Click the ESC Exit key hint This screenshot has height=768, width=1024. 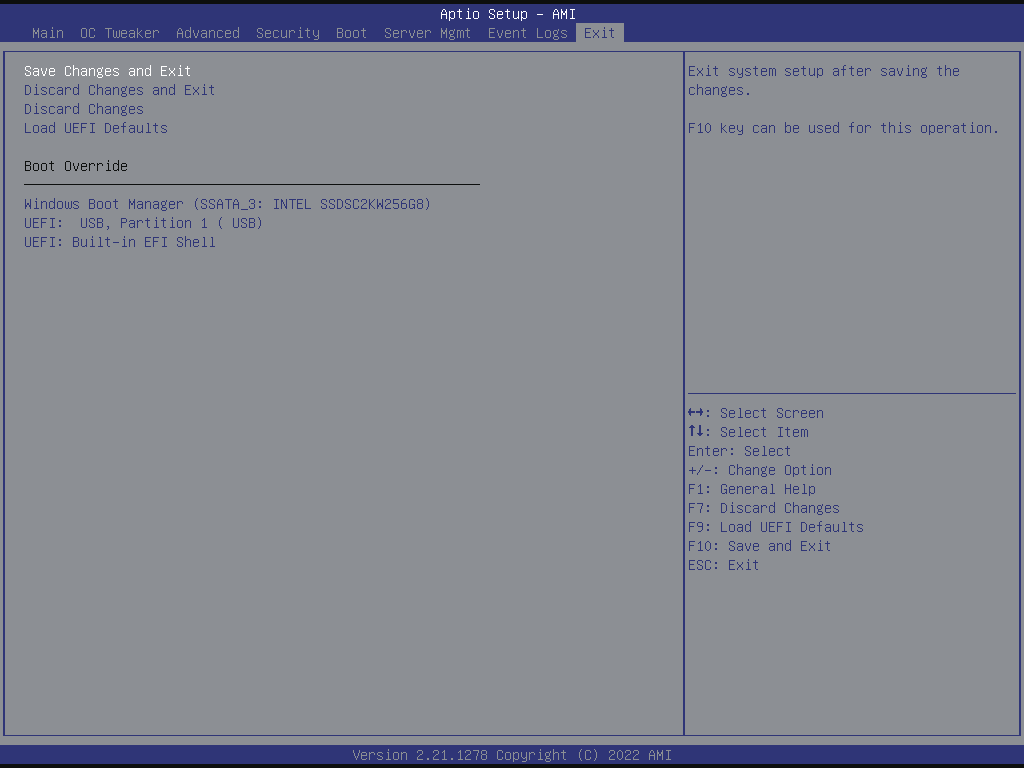click(724, 565)
